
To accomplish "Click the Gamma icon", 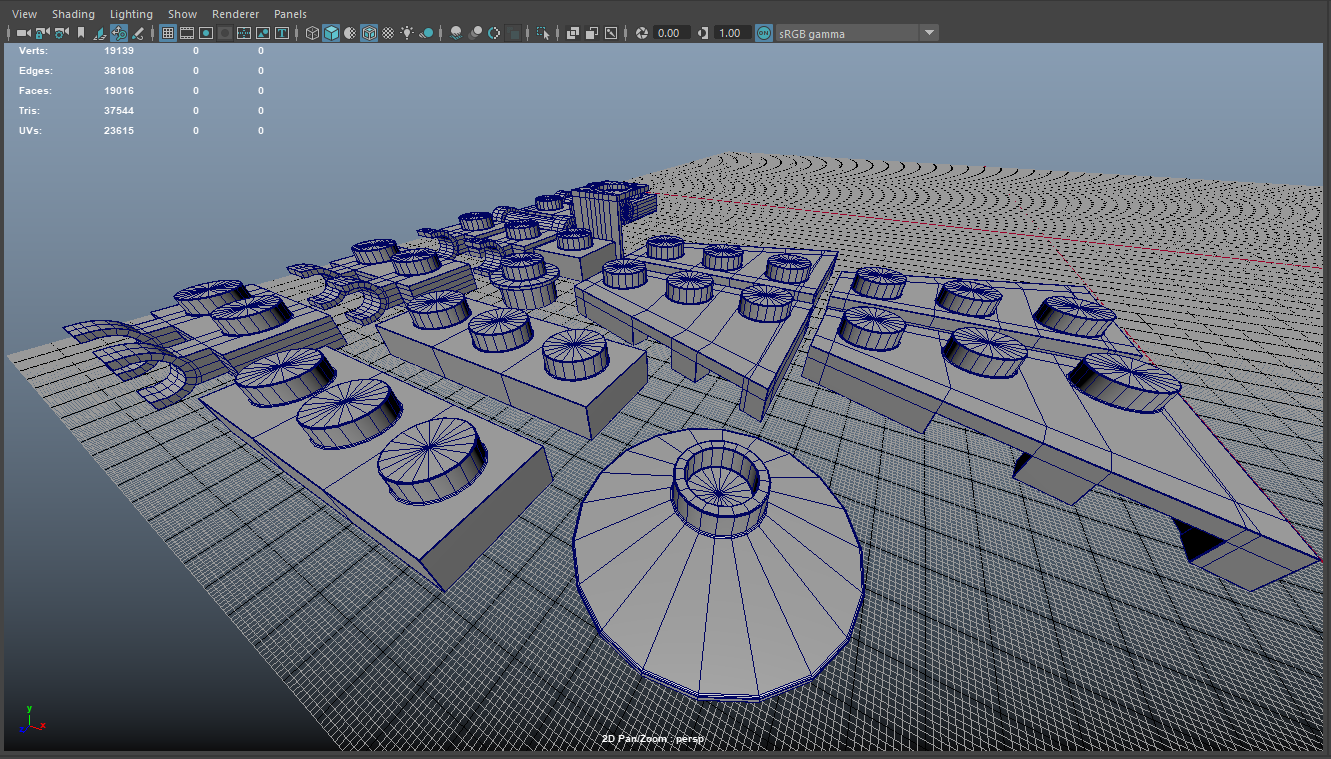I will click(703, 33).
